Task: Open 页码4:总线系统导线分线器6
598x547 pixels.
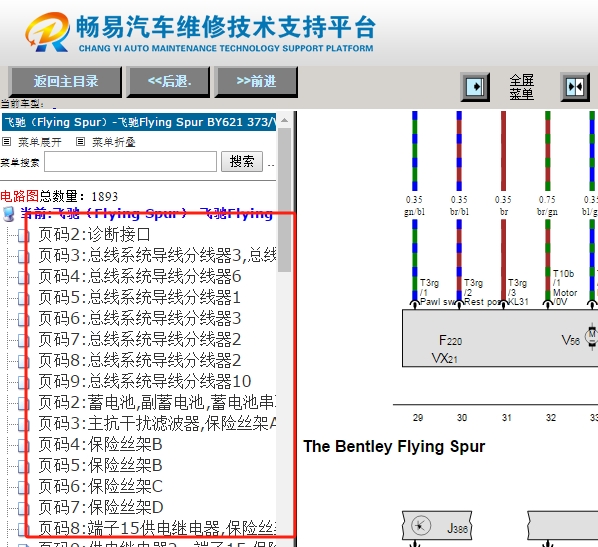Action: [x=140, y=277]
